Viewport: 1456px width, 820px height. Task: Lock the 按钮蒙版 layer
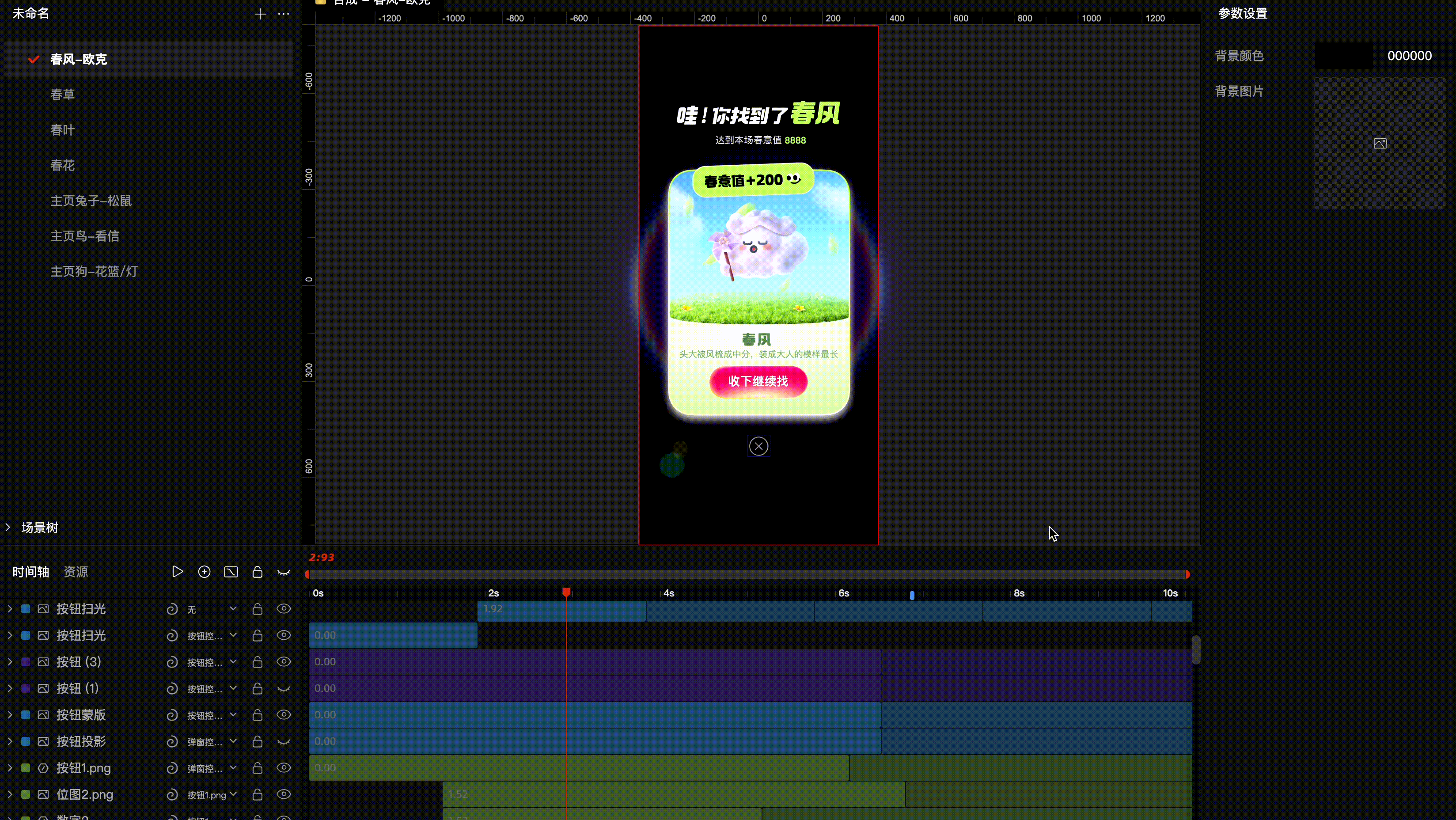pyautogui.click(x=257, y=715)
